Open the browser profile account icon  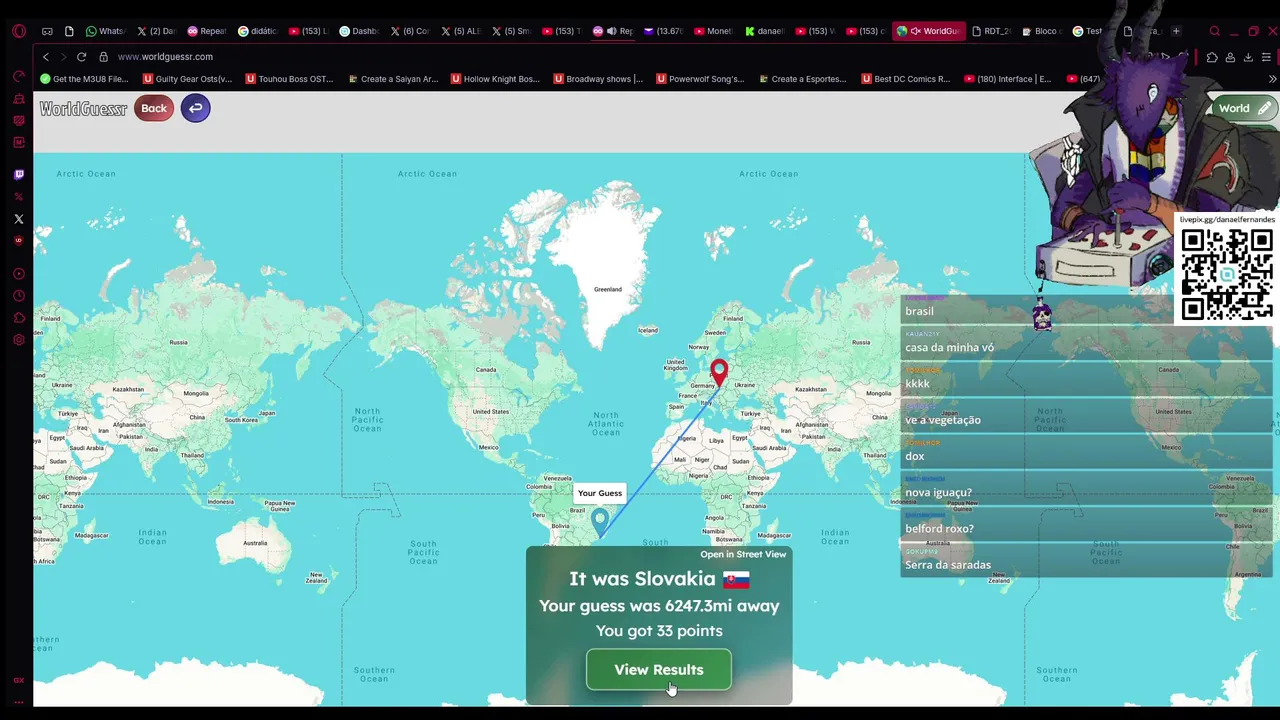coord(1230,57)
